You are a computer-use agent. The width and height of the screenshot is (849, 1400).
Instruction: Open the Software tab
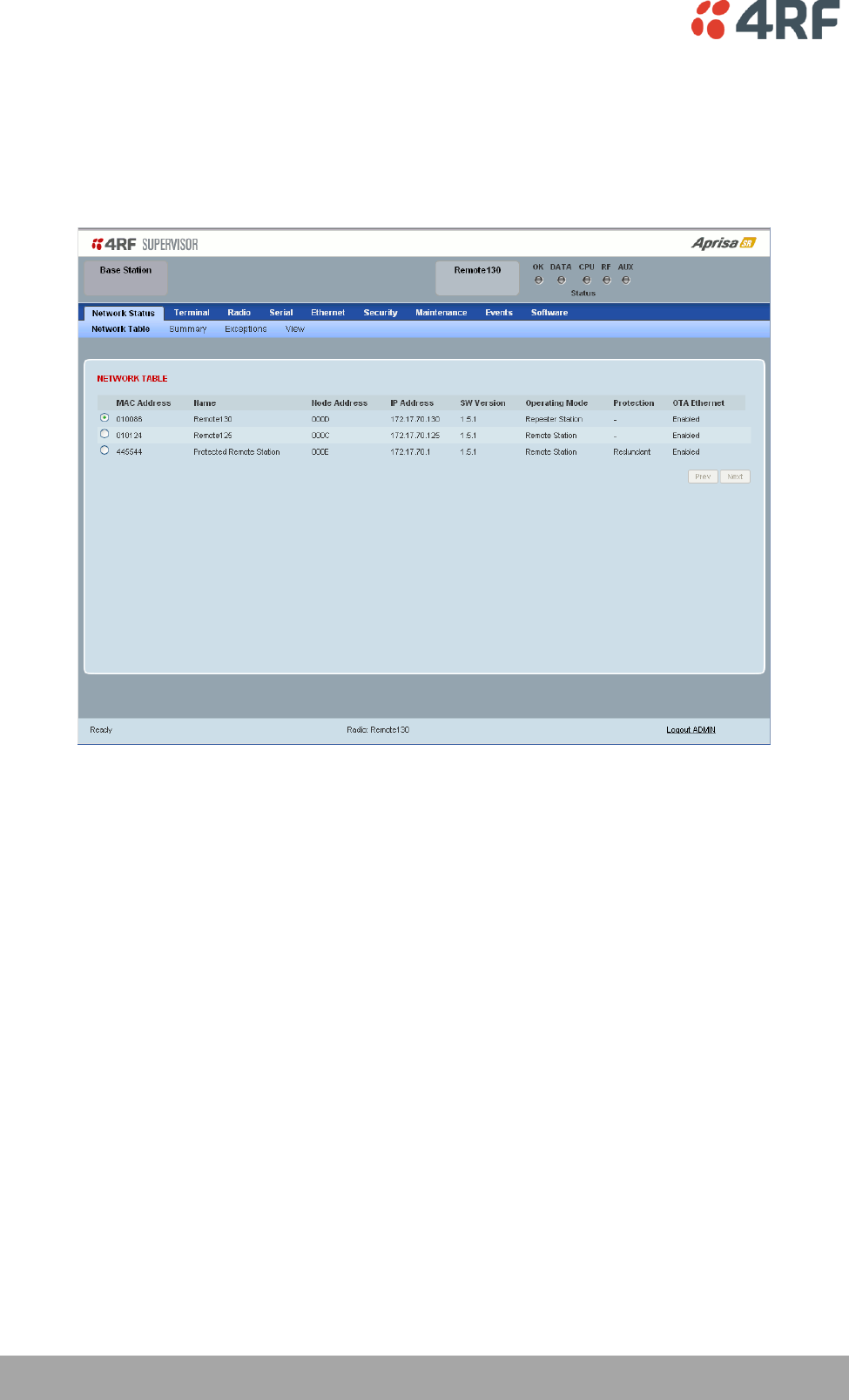549,313
